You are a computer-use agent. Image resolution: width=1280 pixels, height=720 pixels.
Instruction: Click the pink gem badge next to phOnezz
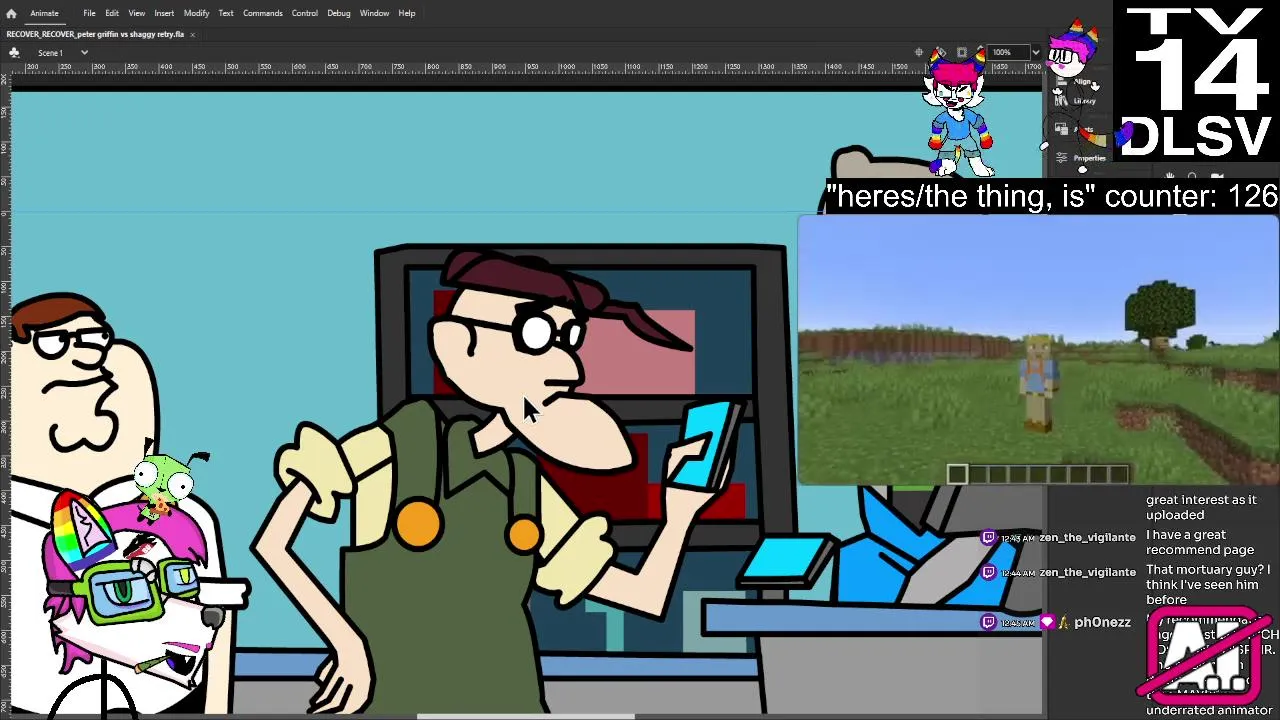[1047, 622]
